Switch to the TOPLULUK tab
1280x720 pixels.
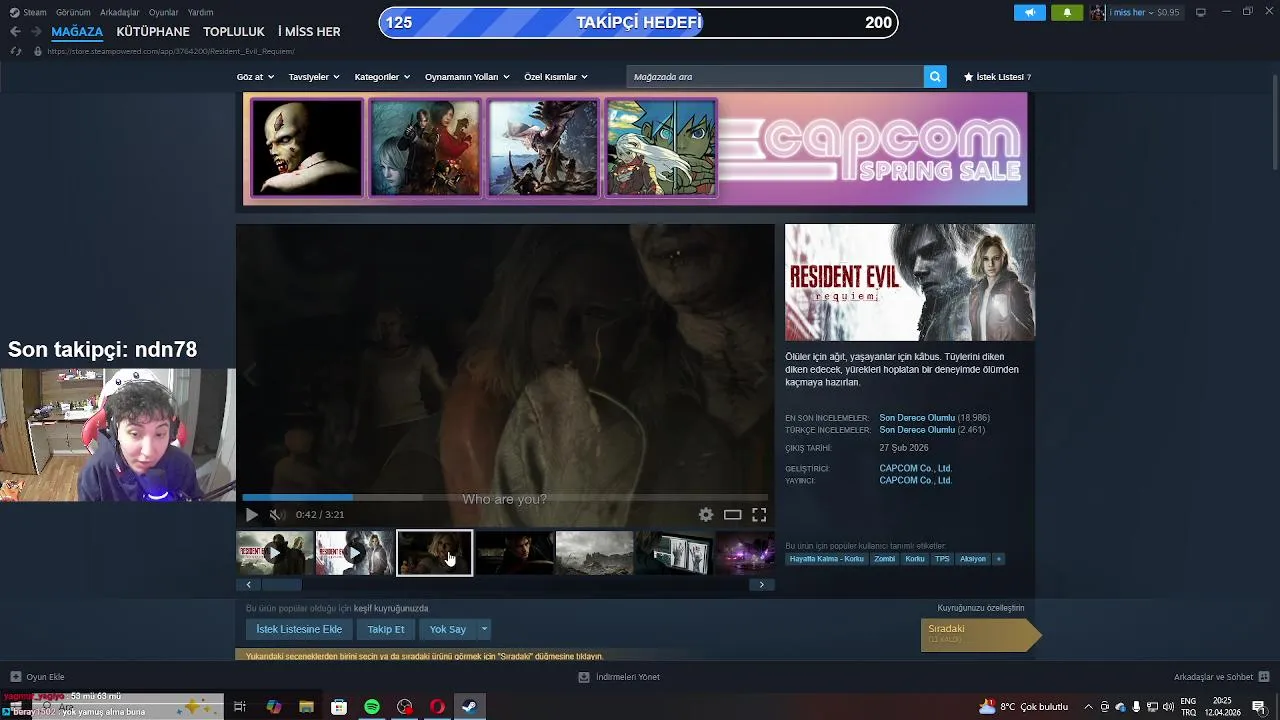[234, 32]
